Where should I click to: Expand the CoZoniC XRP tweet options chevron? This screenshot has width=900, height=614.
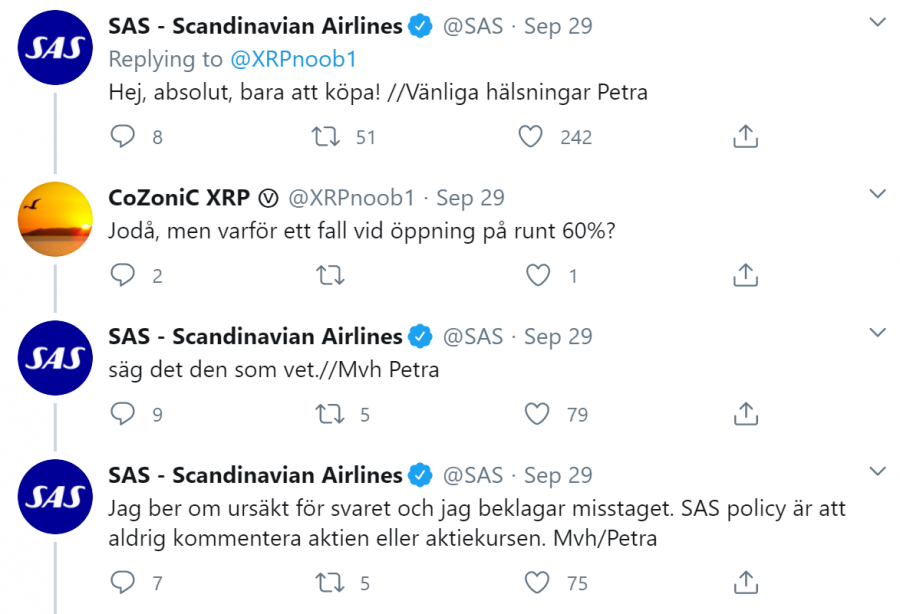(876, 194)
